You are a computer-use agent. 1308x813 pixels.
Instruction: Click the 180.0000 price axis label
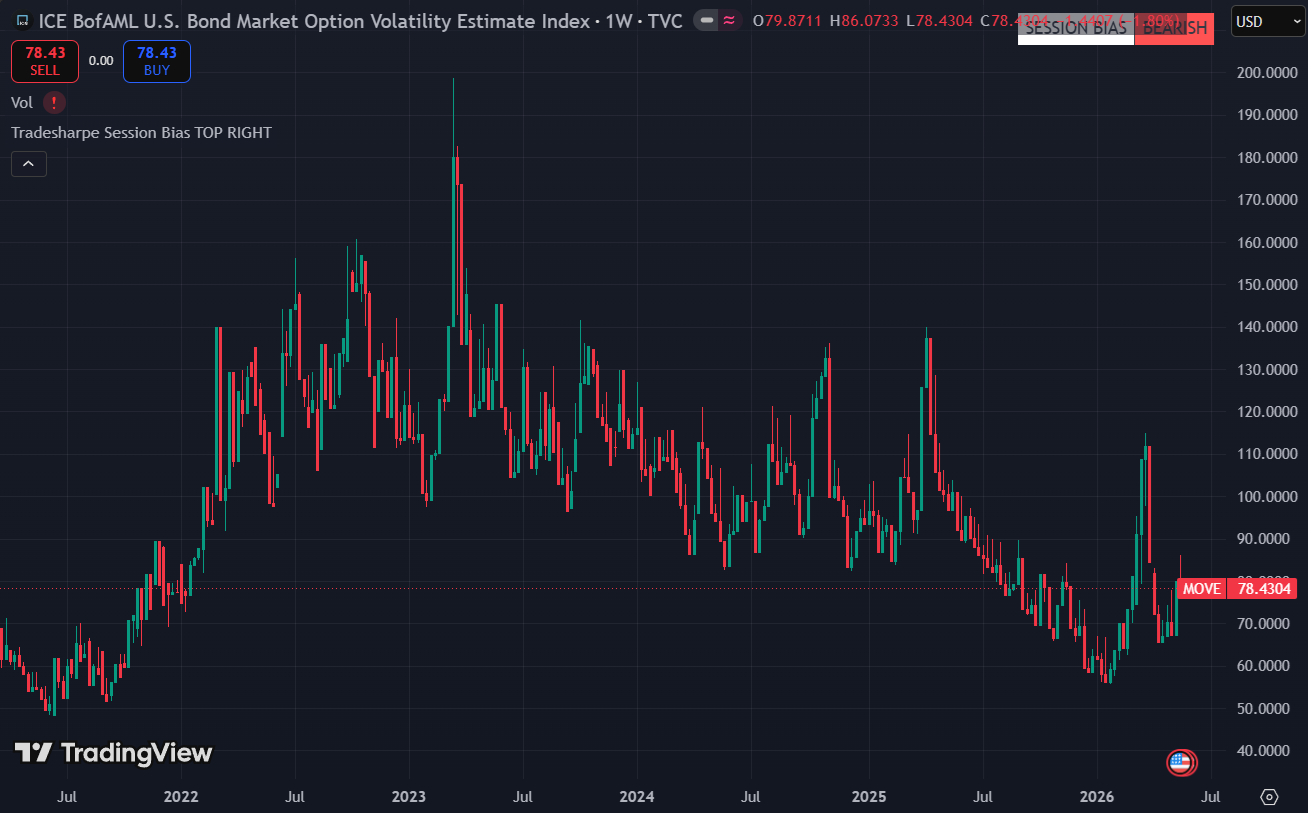(1266, 157)
